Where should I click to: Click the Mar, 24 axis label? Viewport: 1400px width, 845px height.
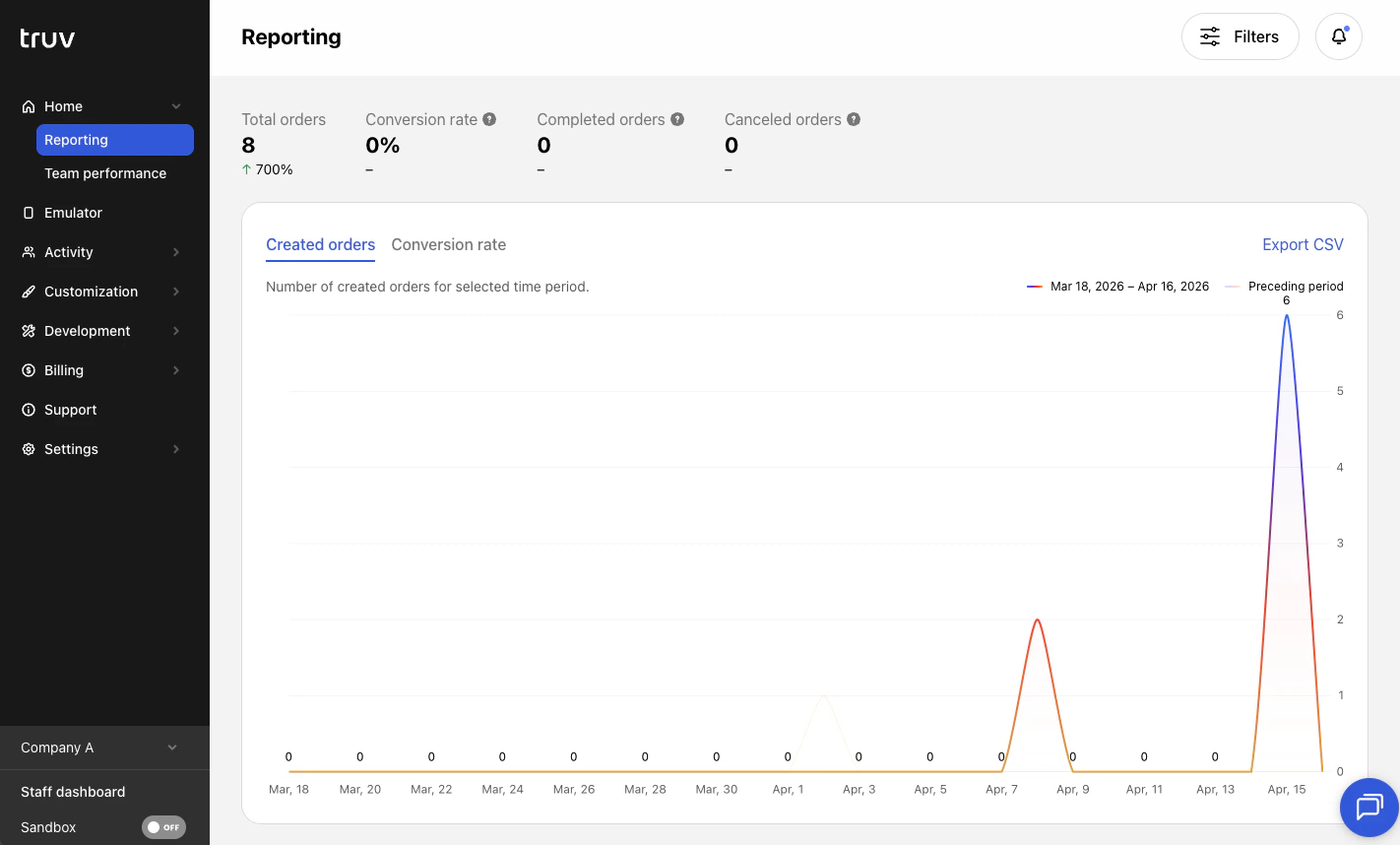[x=502, y=789]
